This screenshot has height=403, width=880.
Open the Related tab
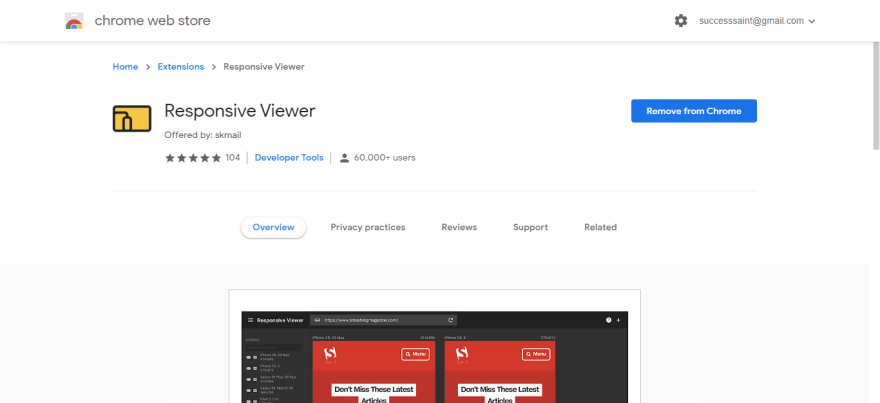[601, 227]
